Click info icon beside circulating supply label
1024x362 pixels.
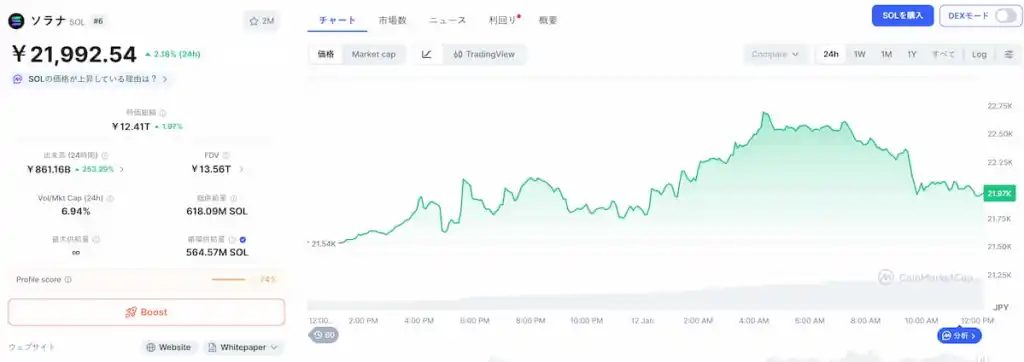pyautogui.click(x=232, y=240)
